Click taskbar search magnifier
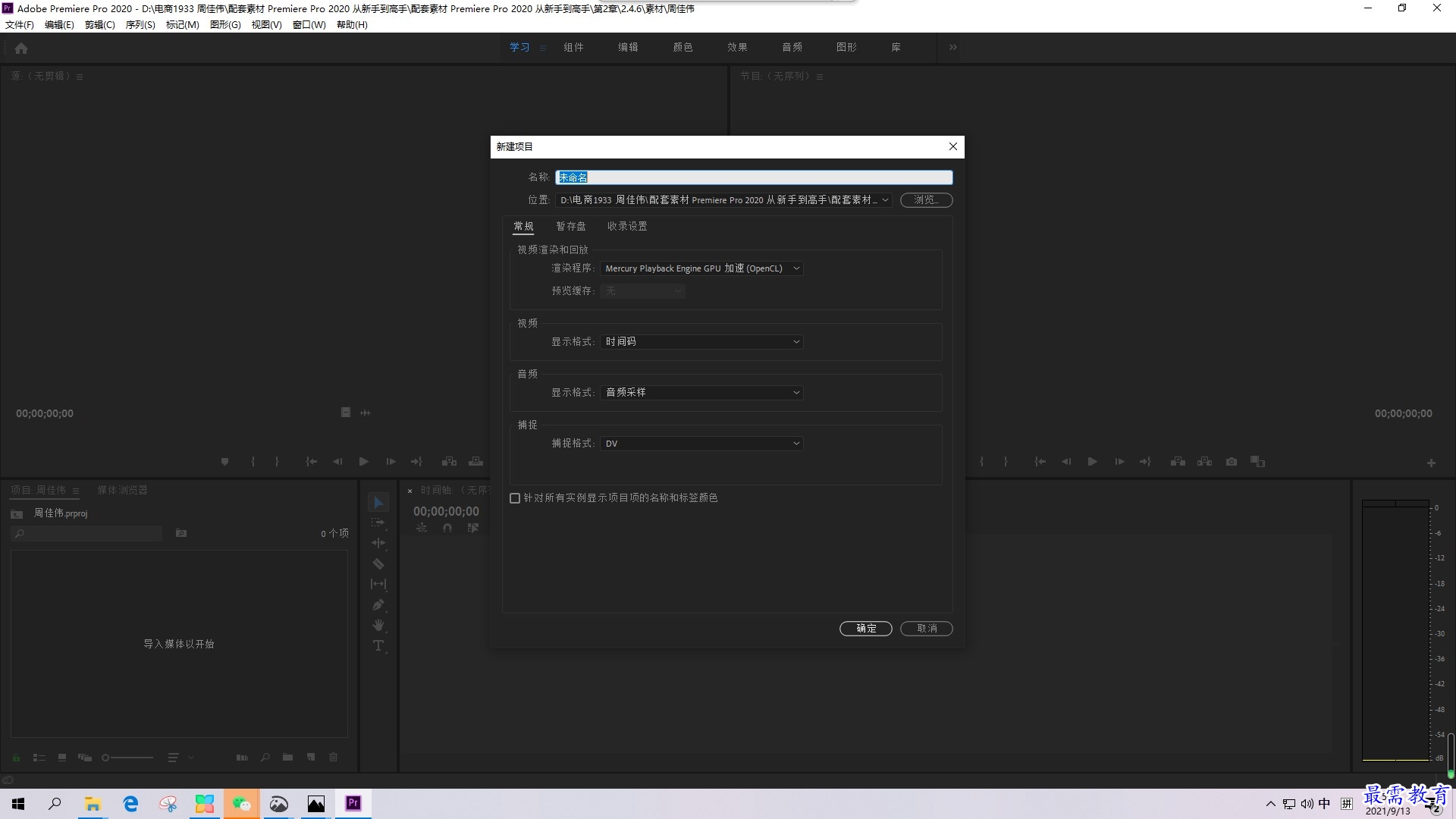 click(x=55, y=803)
